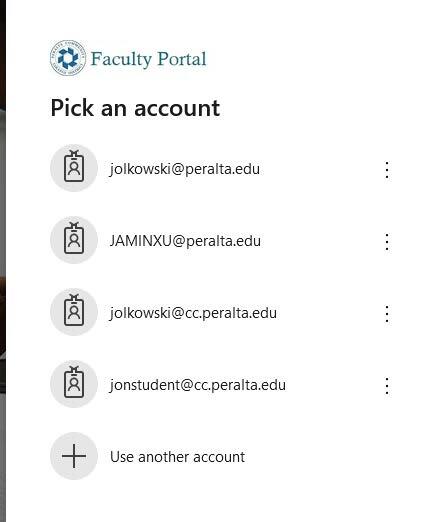
Task: Click the Faculty Portal title text
Action: (x=149, y=59)
